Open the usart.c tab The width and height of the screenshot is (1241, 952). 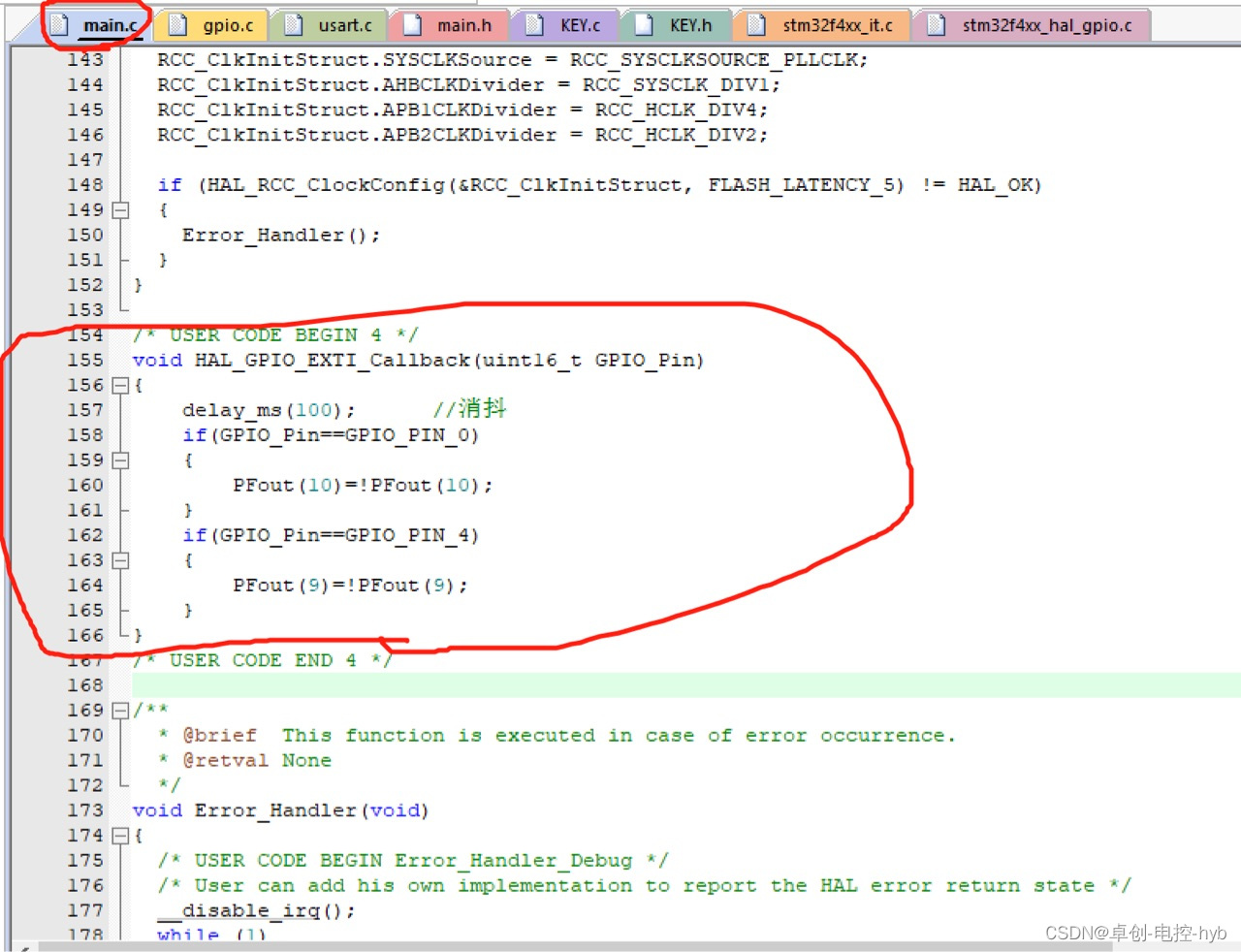[x=330, y=25]
